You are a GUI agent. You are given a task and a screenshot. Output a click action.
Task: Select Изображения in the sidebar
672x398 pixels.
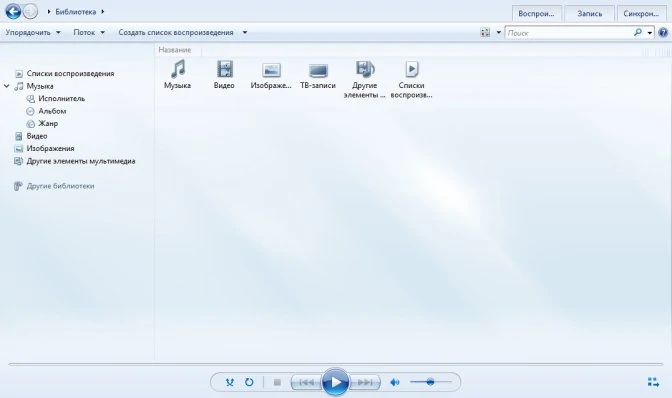(x=45, y=149)
